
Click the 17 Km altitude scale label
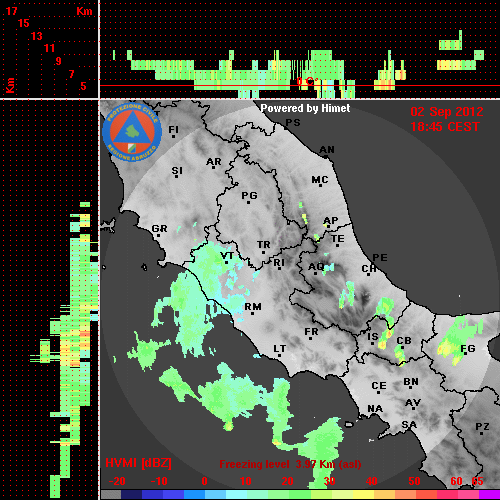[x=12, y=11]
